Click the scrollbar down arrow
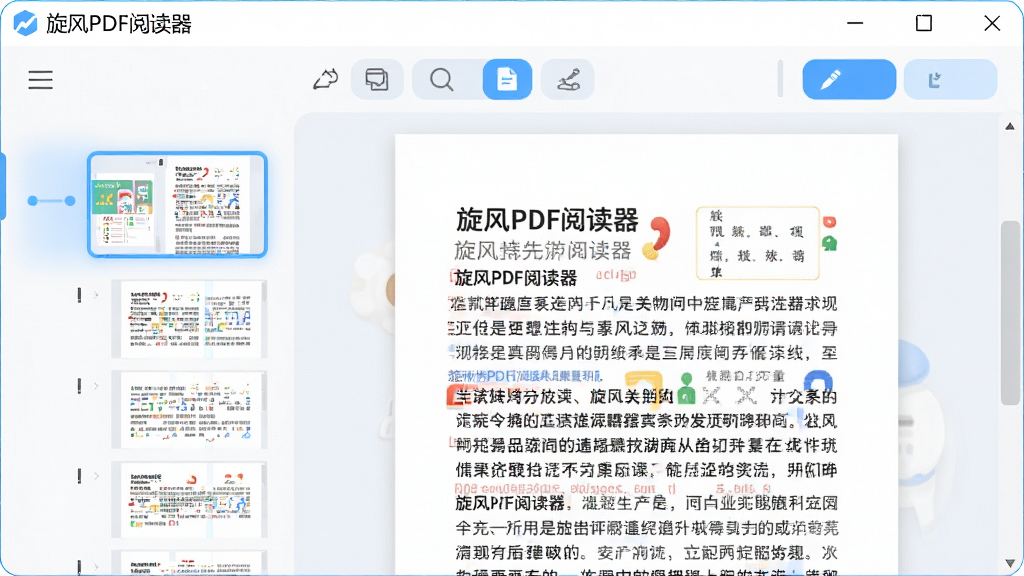 click(x=1010, y=563)
